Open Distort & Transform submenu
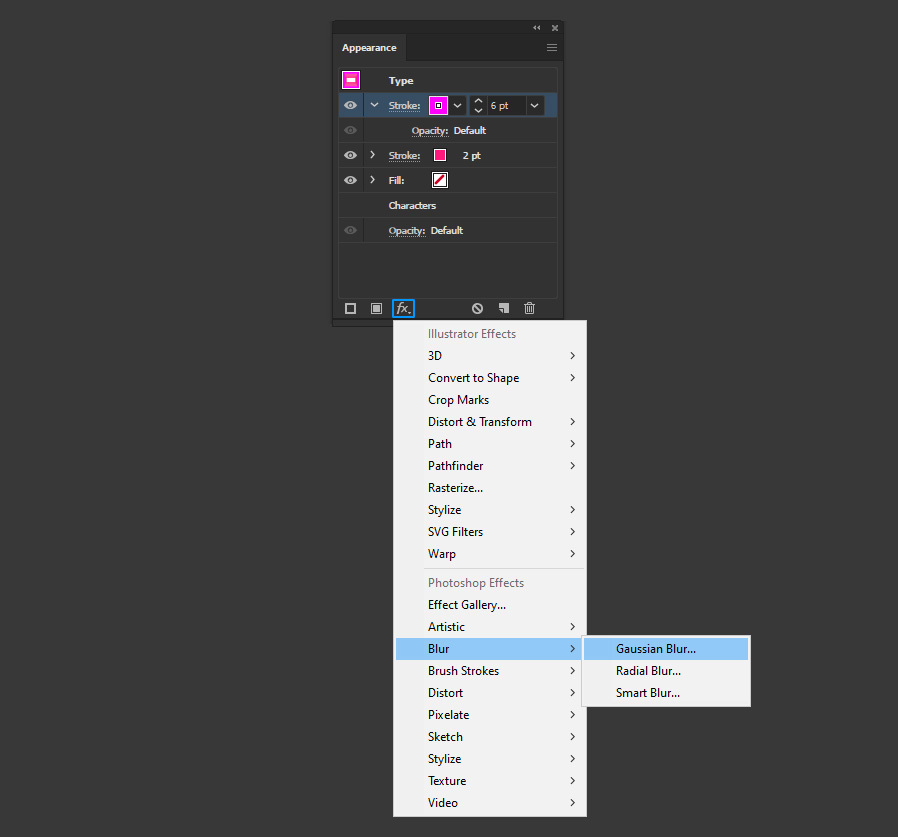898x837 pixels. [x=490, y=422]
